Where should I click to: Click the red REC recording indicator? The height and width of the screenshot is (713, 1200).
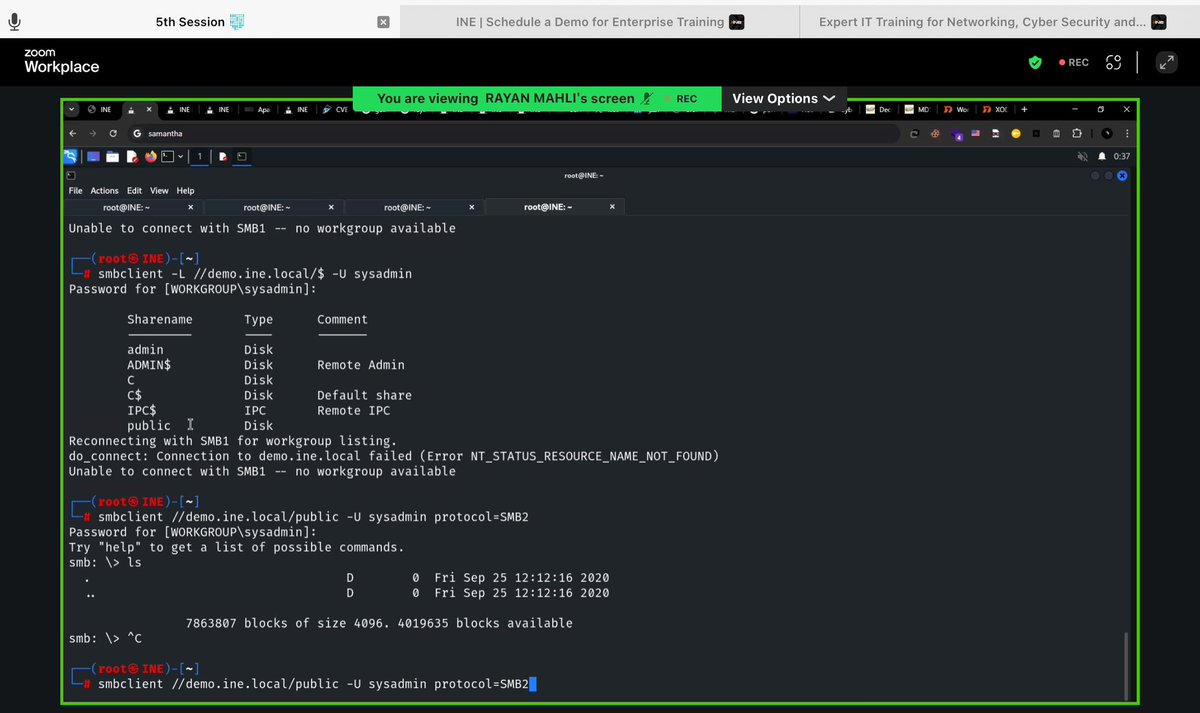1074,62
